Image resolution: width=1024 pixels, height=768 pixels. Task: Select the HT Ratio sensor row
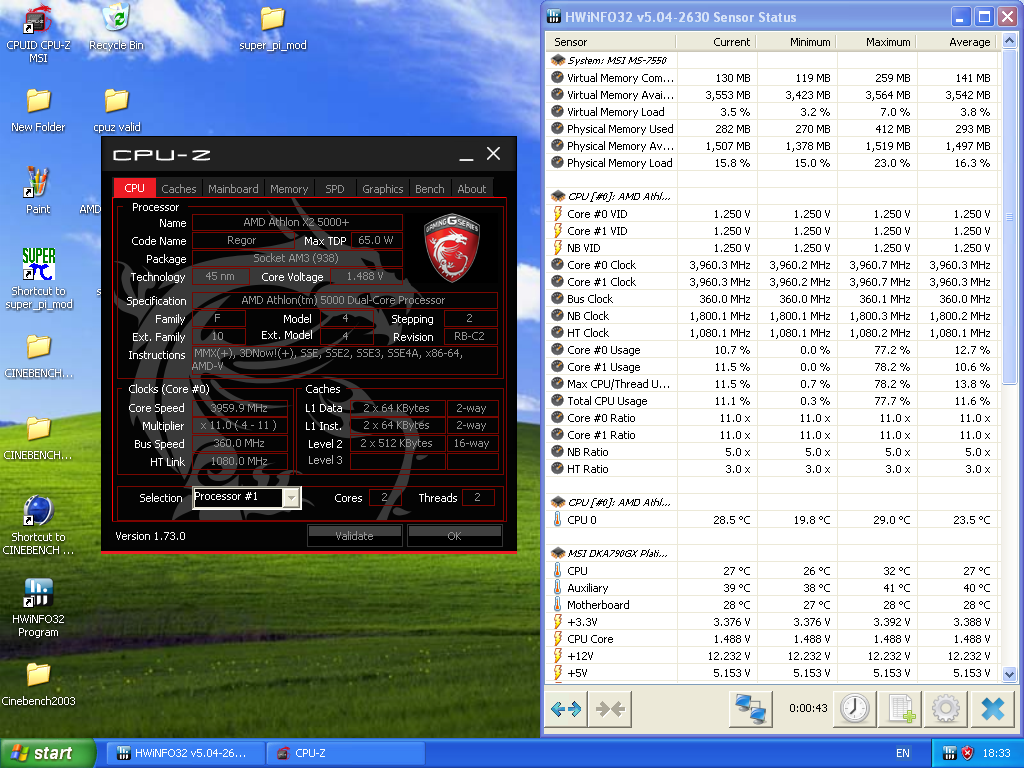(773, 468)
